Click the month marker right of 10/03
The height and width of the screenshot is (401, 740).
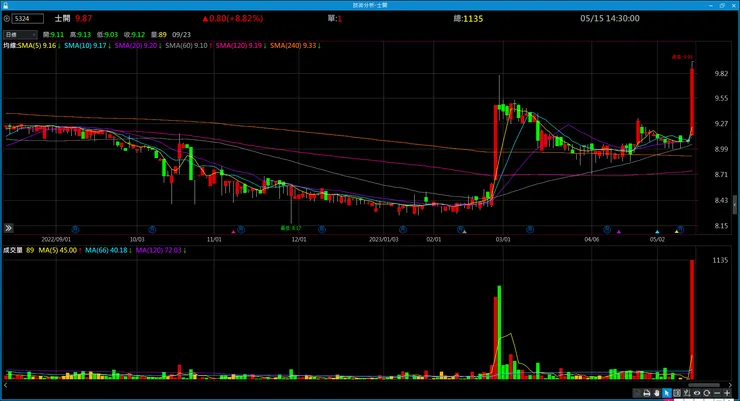(x=152, y=229)
